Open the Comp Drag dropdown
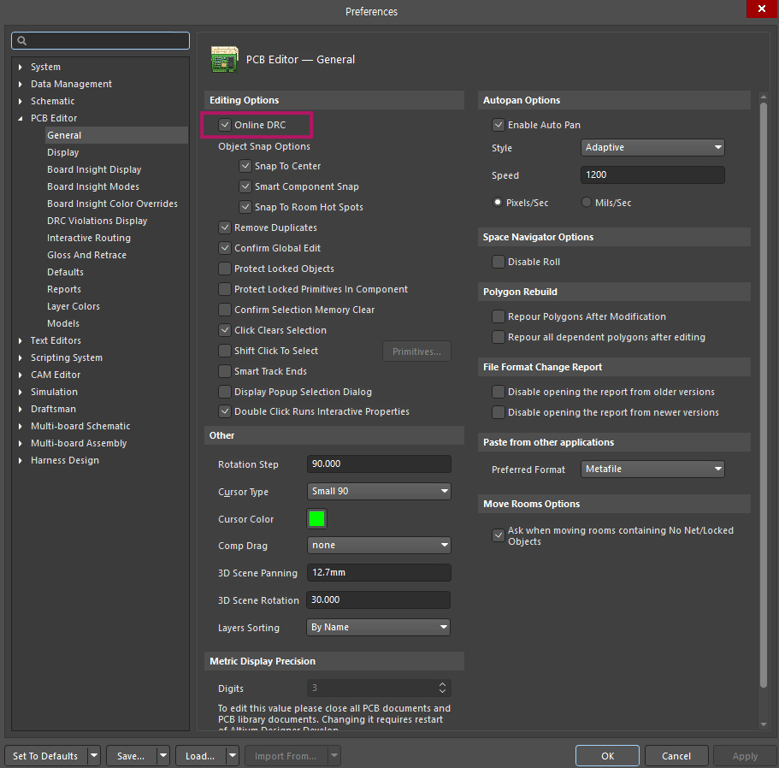The height and width of the screenshot is (768, 779). pos(379,545)
